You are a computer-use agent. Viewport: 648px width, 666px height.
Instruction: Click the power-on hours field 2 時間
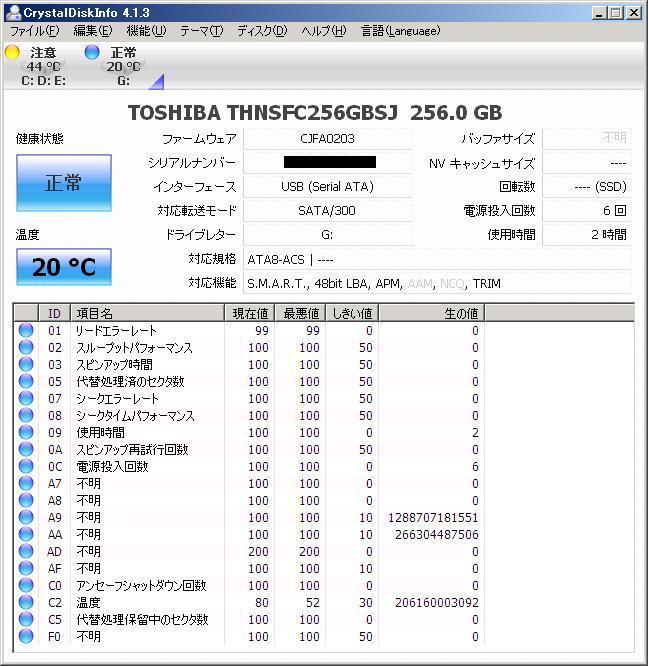click(587, 235)
